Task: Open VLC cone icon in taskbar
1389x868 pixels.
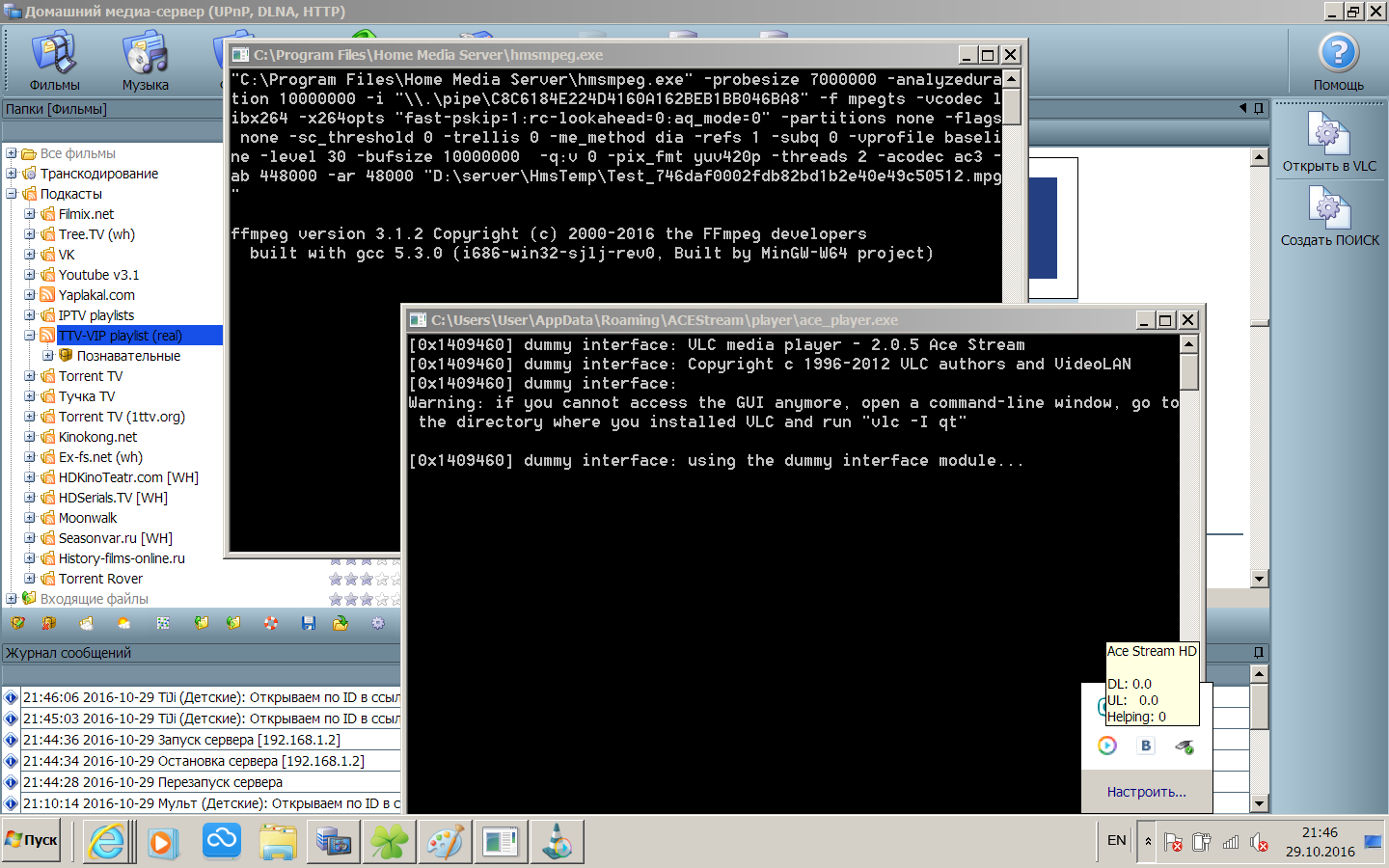Action: (x=557, y=842)
